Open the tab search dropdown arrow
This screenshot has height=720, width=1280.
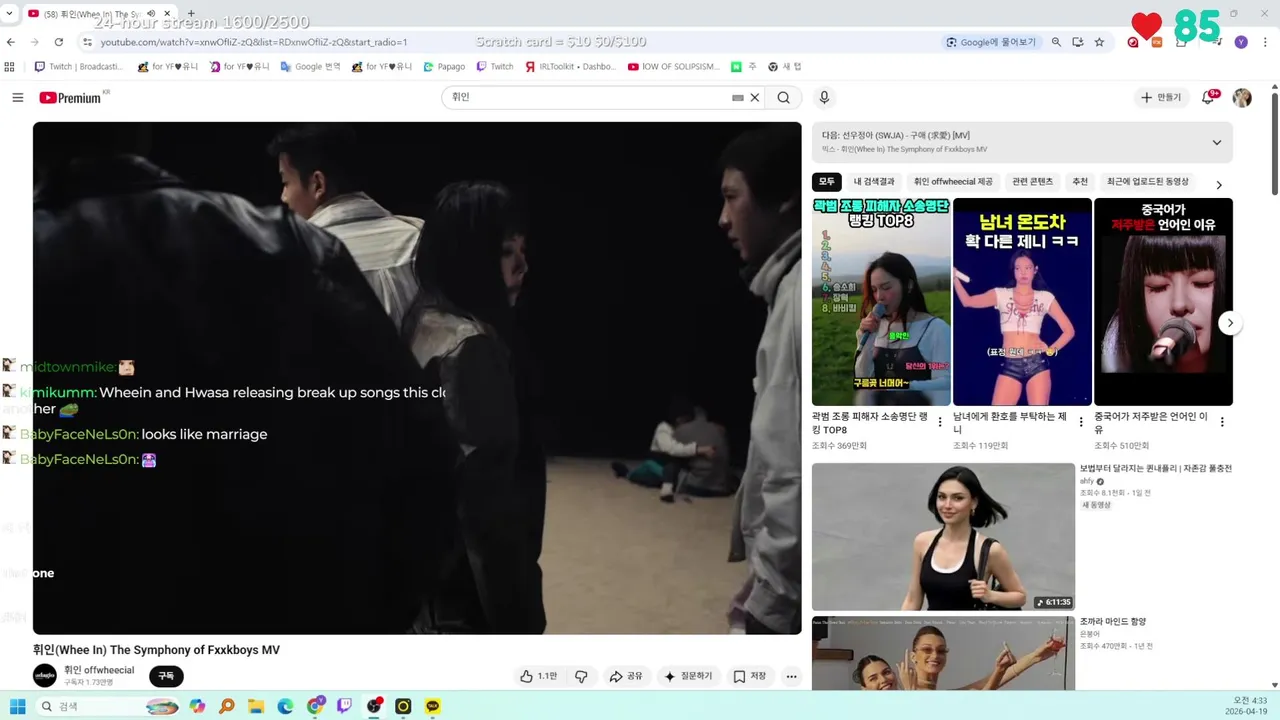tap(9, 13)
